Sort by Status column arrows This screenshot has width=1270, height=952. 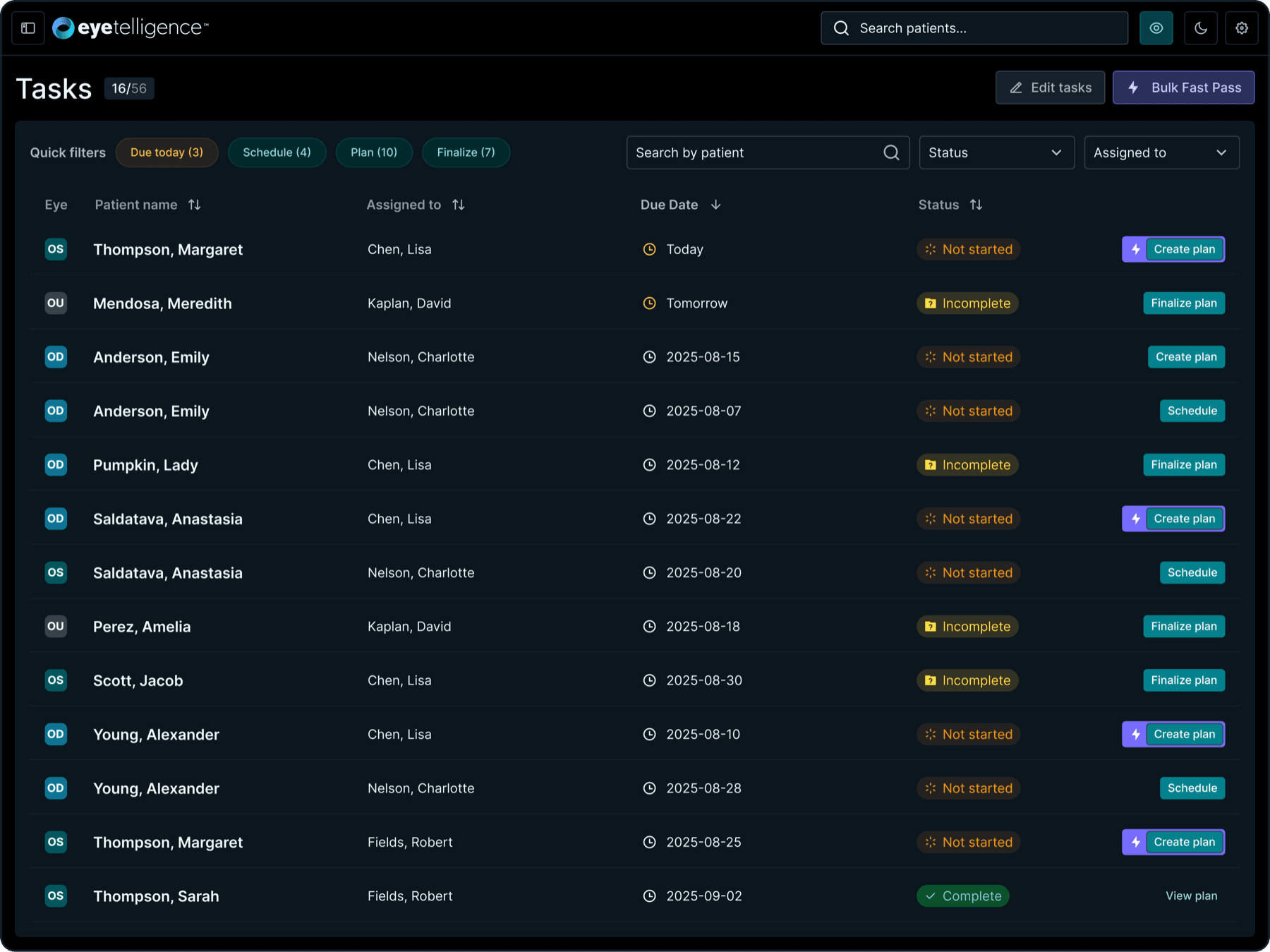(x=976, y=205)
